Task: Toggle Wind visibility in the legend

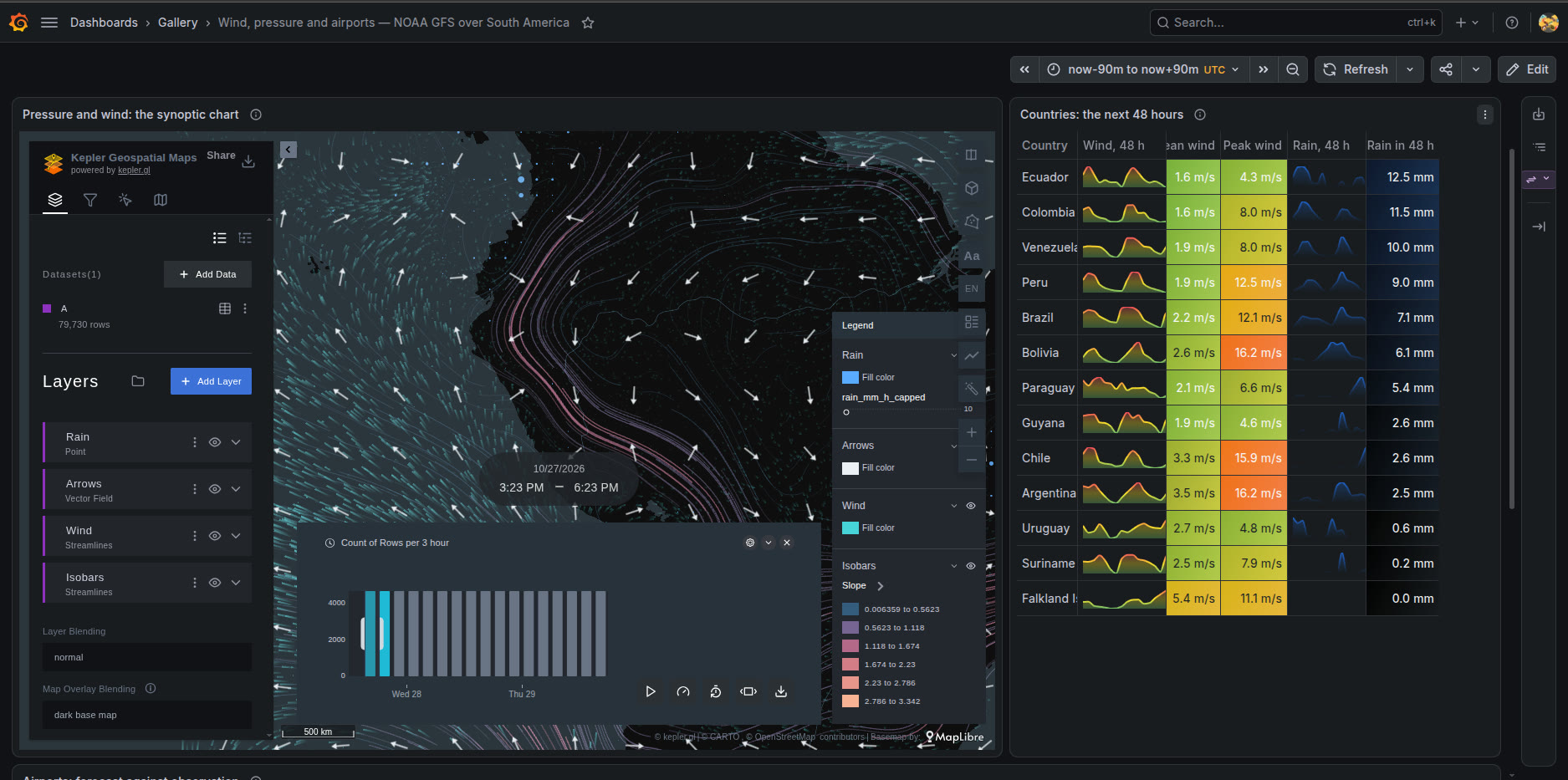Action: click(971, 506)
